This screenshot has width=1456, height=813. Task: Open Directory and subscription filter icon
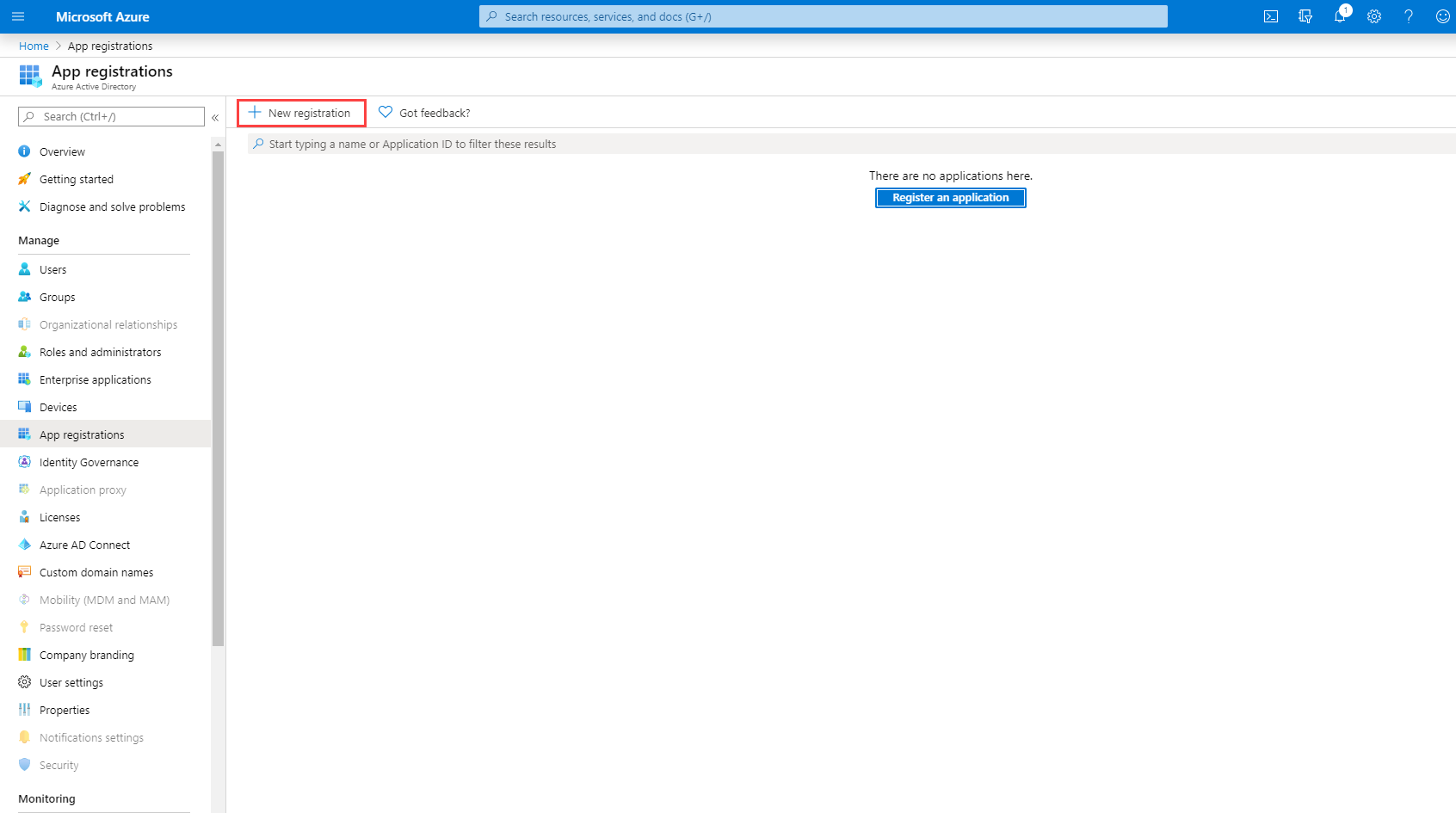[1305, 16]
